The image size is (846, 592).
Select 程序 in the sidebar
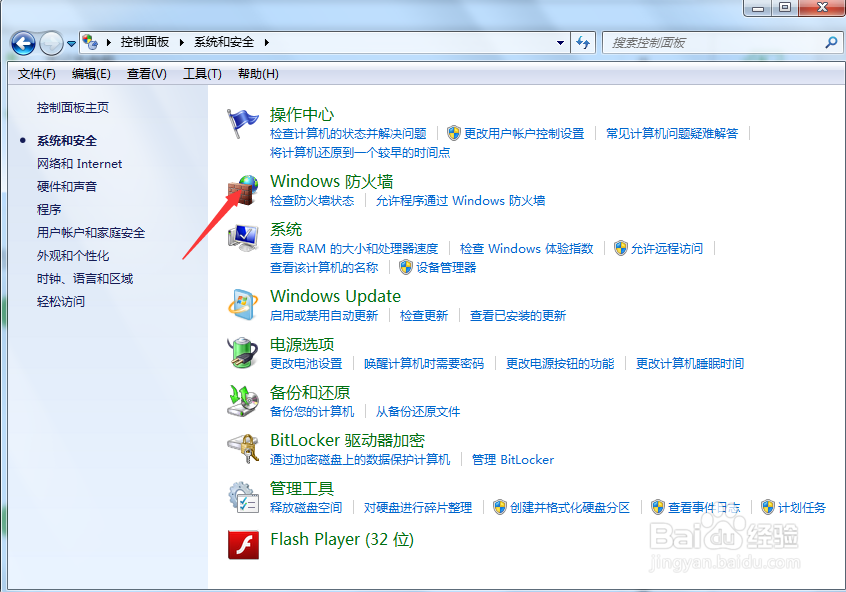pyautogui.click(x=49, y=209)
